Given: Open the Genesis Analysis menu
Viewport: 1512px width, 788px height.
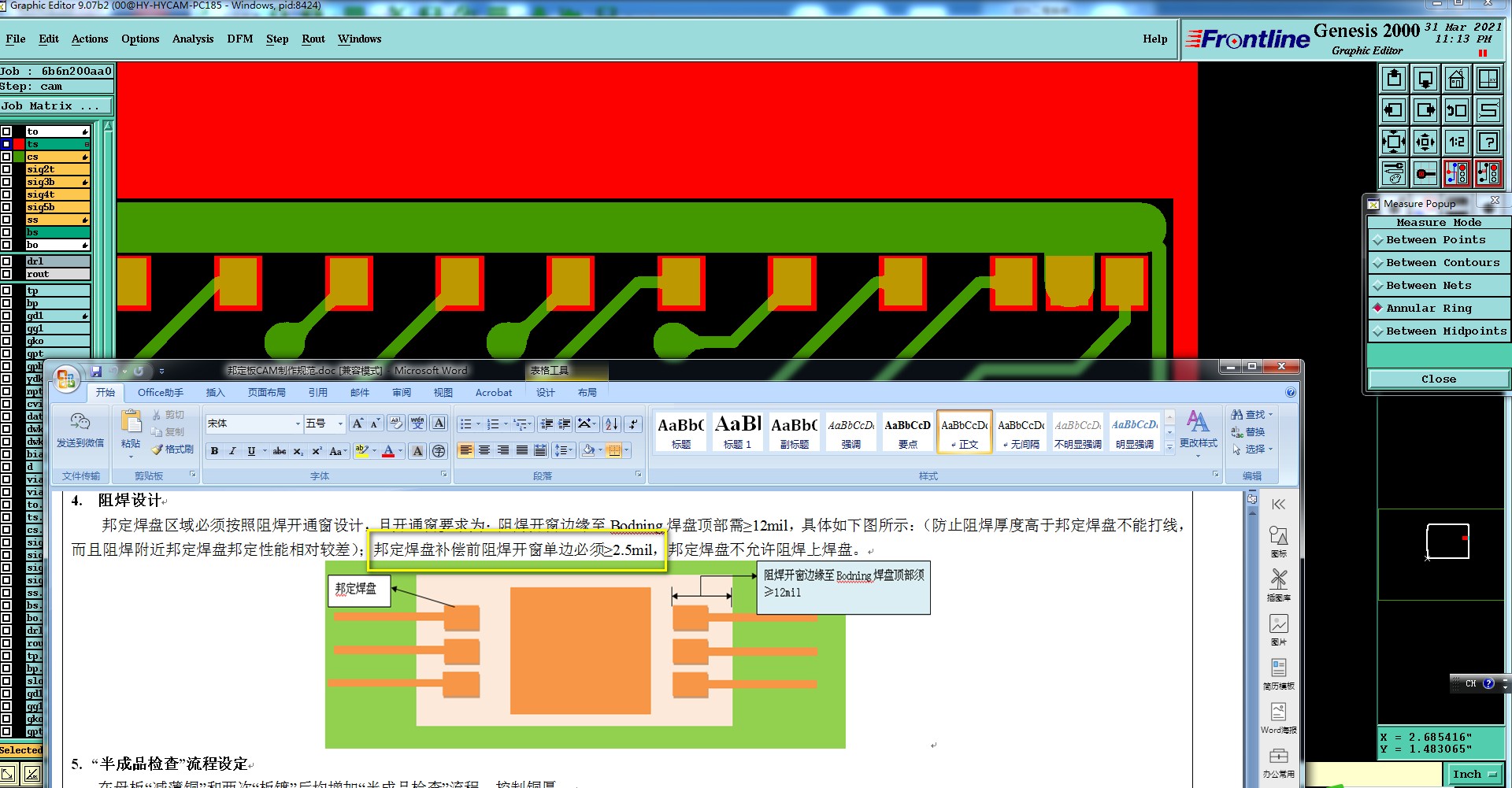Looking at the screenshot, I should coord(193,39).
